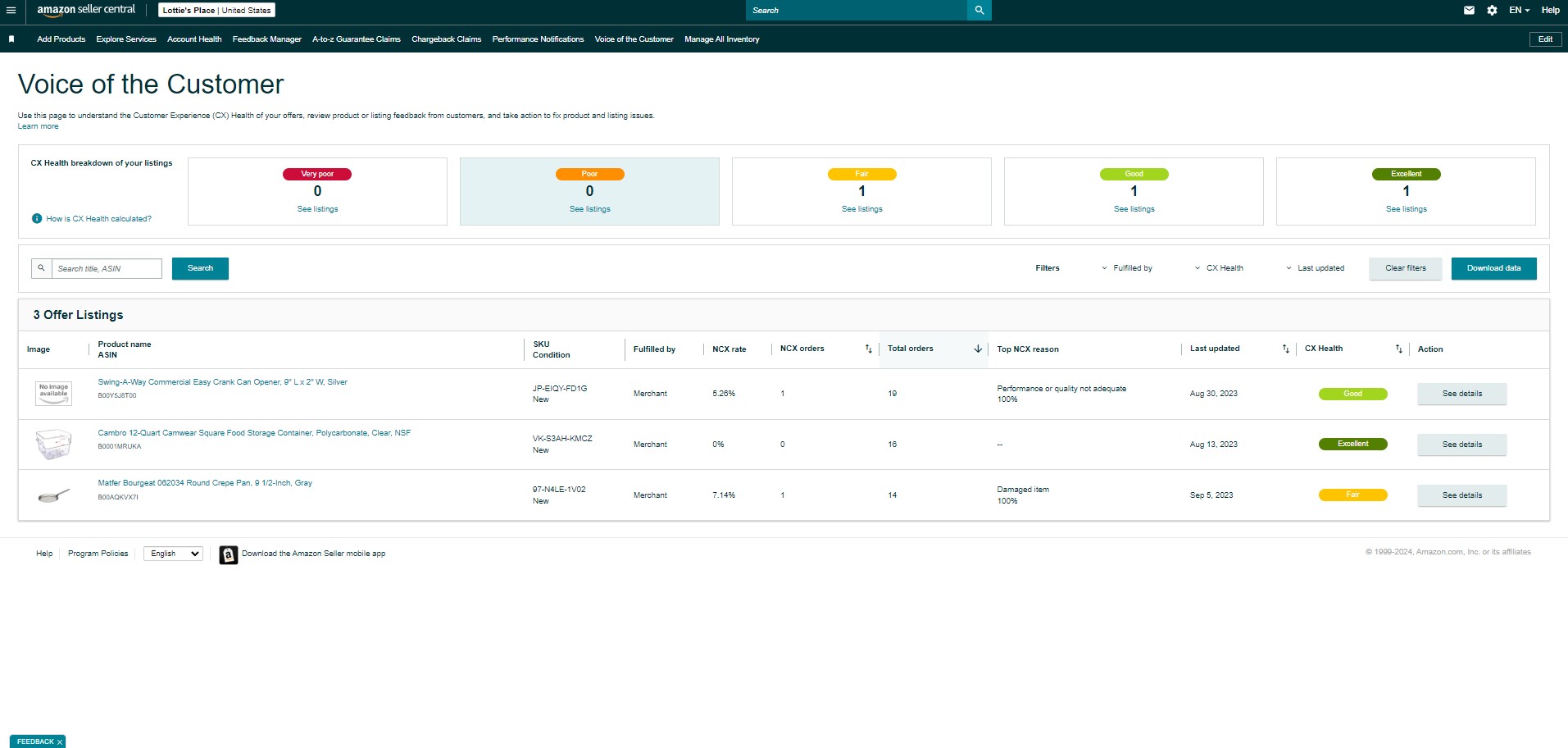1568x748 pixels.
Task: See listings under Good
Action: tap(1134, 209)
